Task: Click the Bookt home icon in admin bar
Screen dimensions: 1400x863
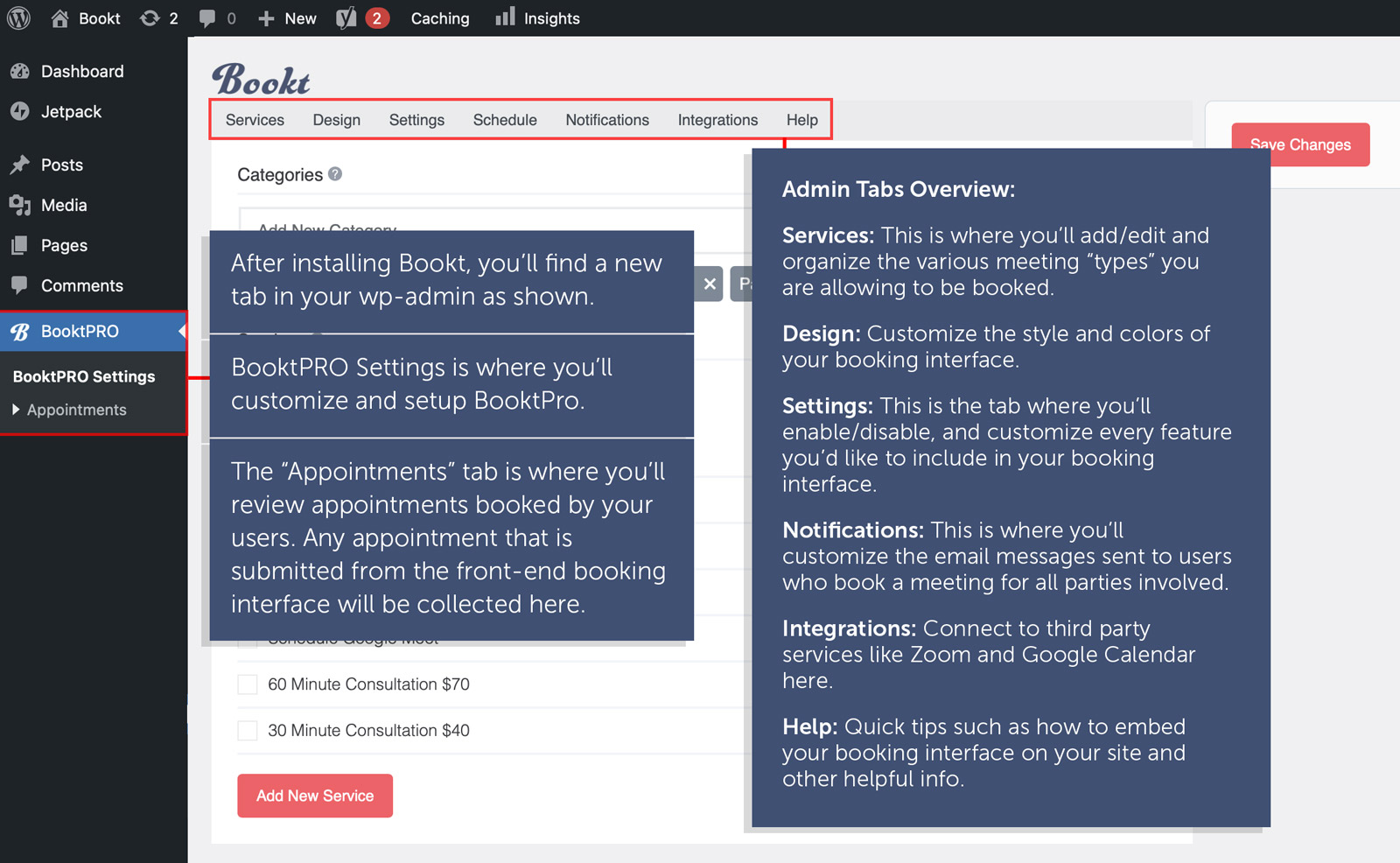Action: click(59, 18)
